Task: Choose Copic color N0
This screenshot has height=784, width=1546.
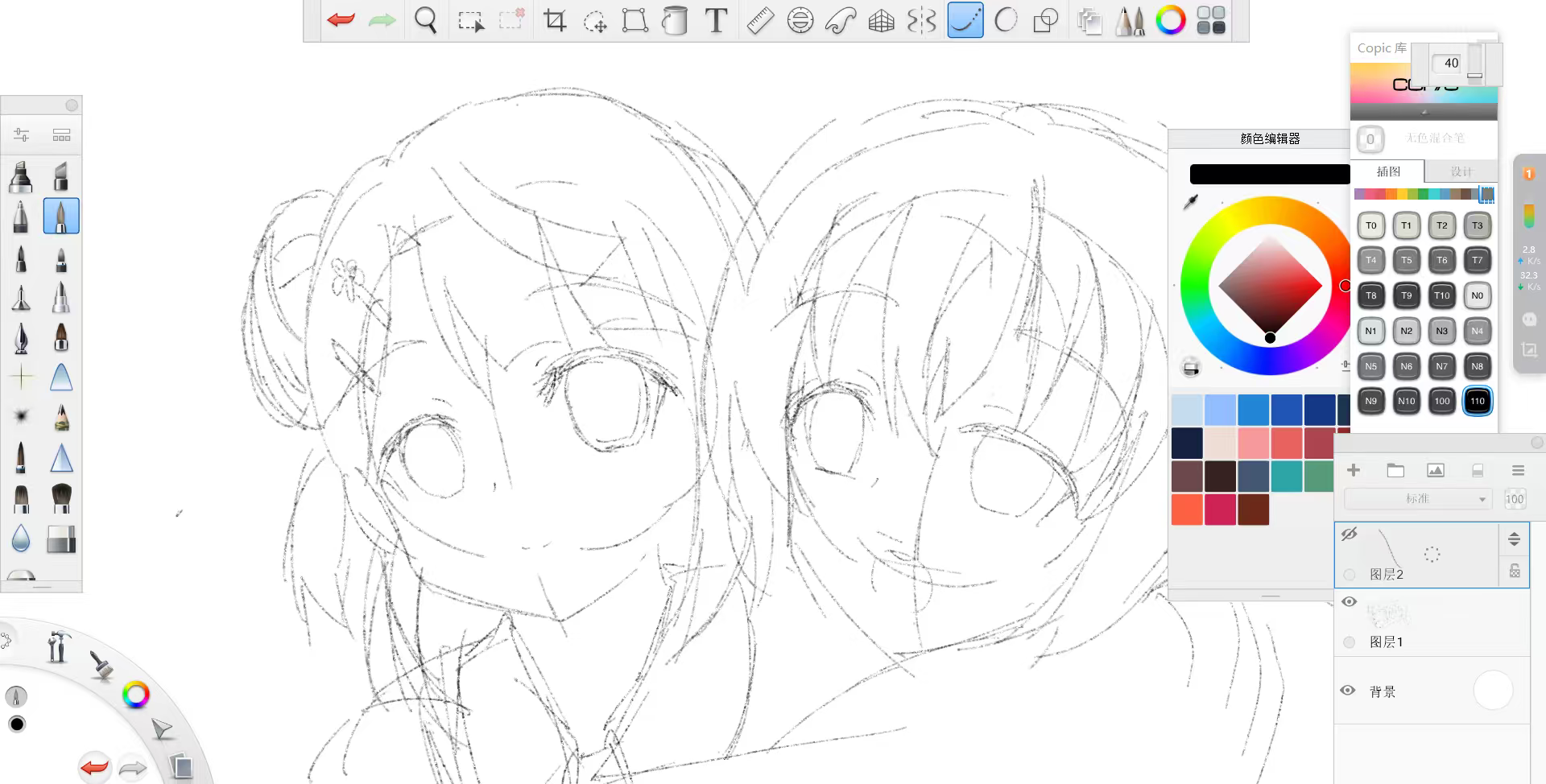Action: pos(1477,295)
